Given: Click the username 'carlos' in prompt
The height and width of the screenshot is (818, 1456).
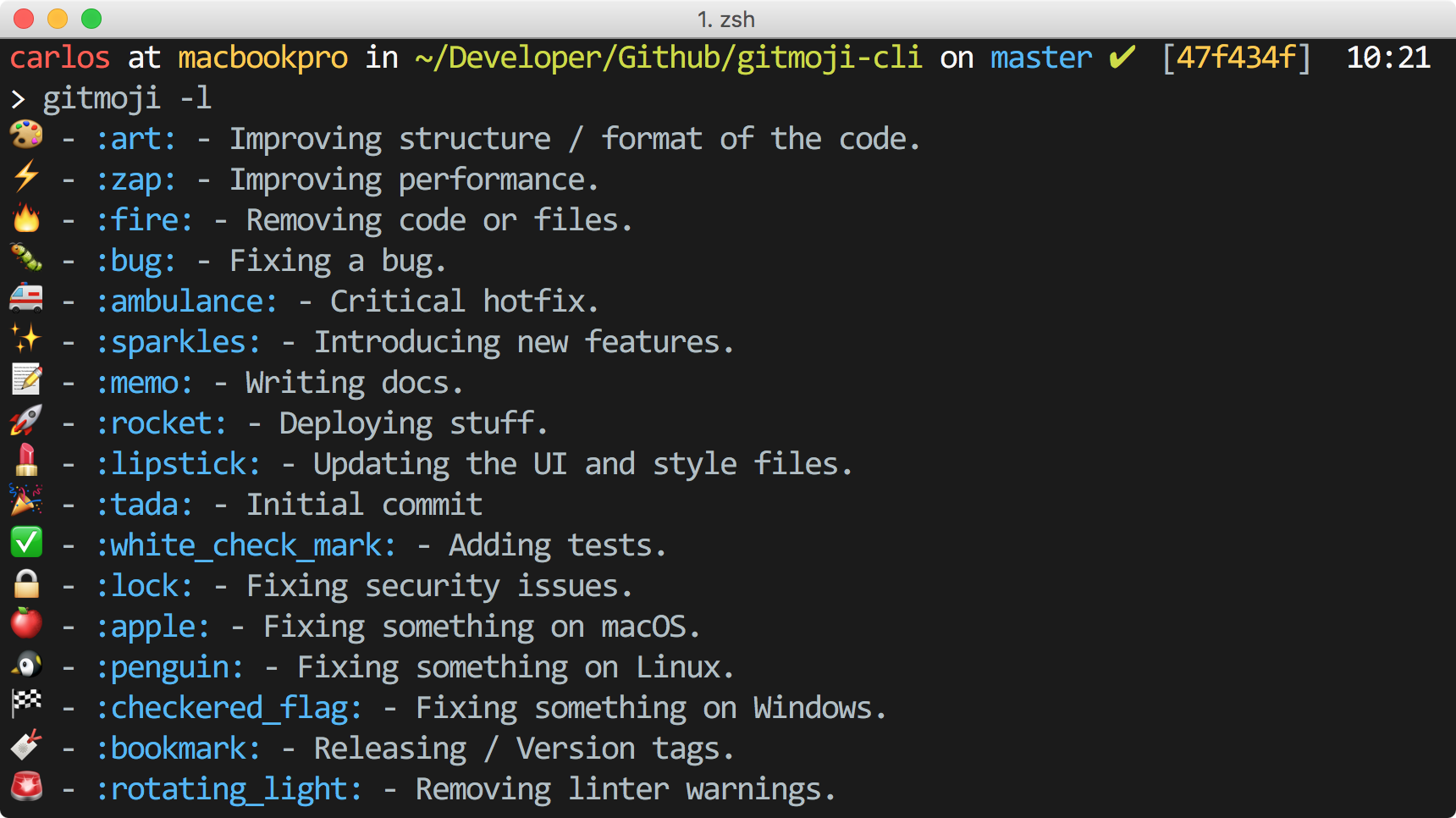Looking at the screenshot, I should pos(59,58).
